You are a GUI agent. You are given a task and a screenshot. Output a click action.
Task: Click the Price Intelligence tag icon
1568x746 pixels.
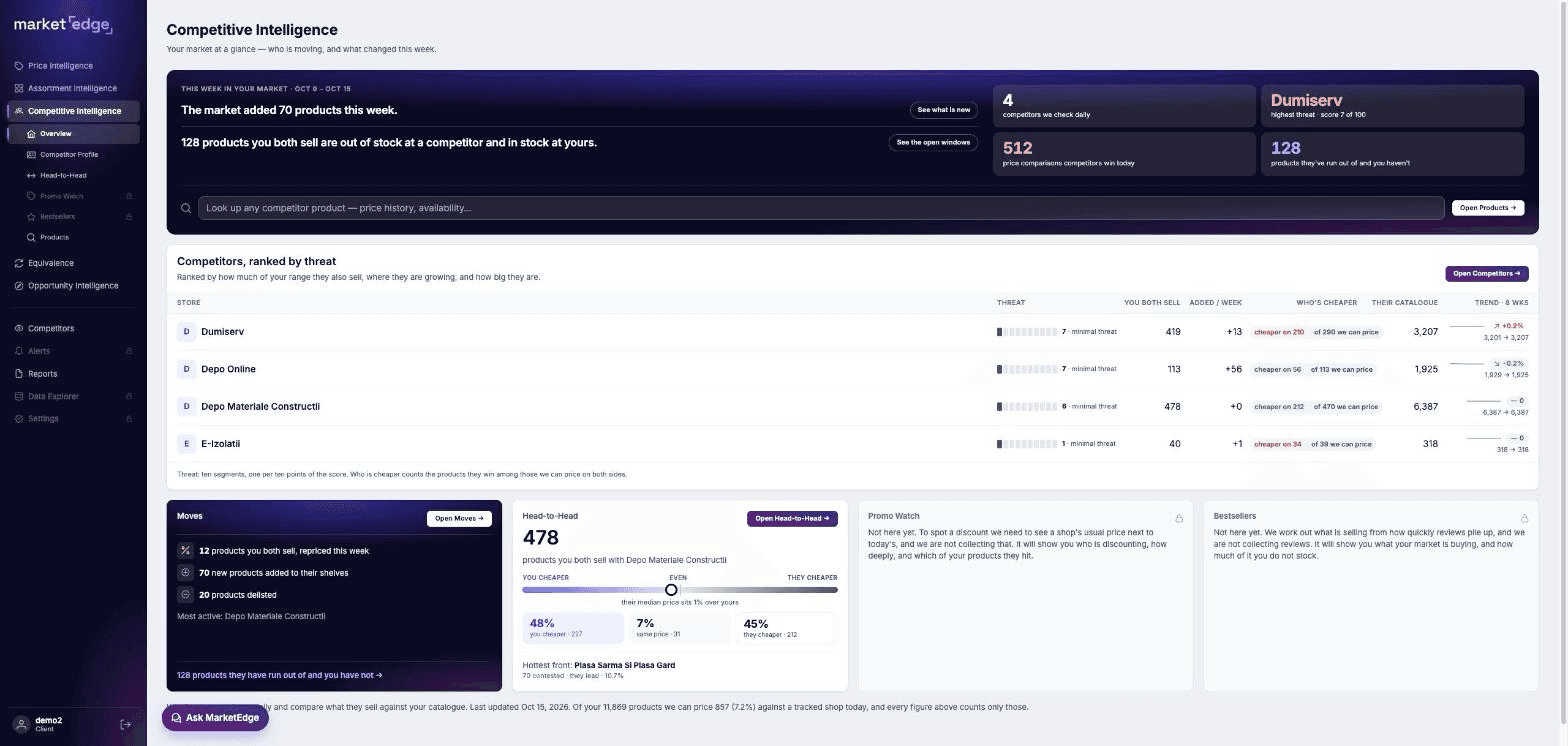19,66
